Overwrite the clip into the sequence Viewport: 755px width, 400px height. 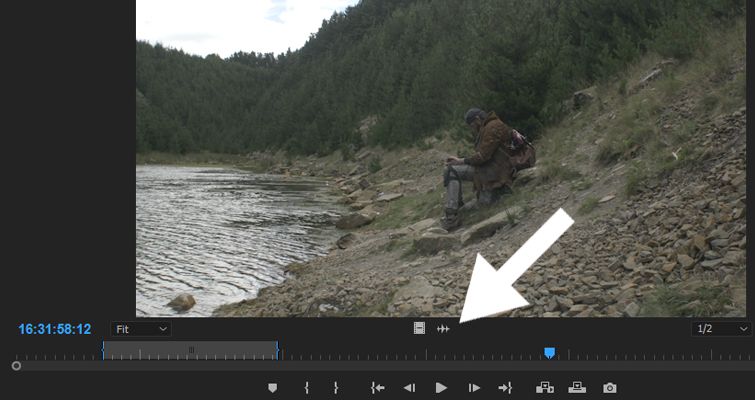(577, 388)
